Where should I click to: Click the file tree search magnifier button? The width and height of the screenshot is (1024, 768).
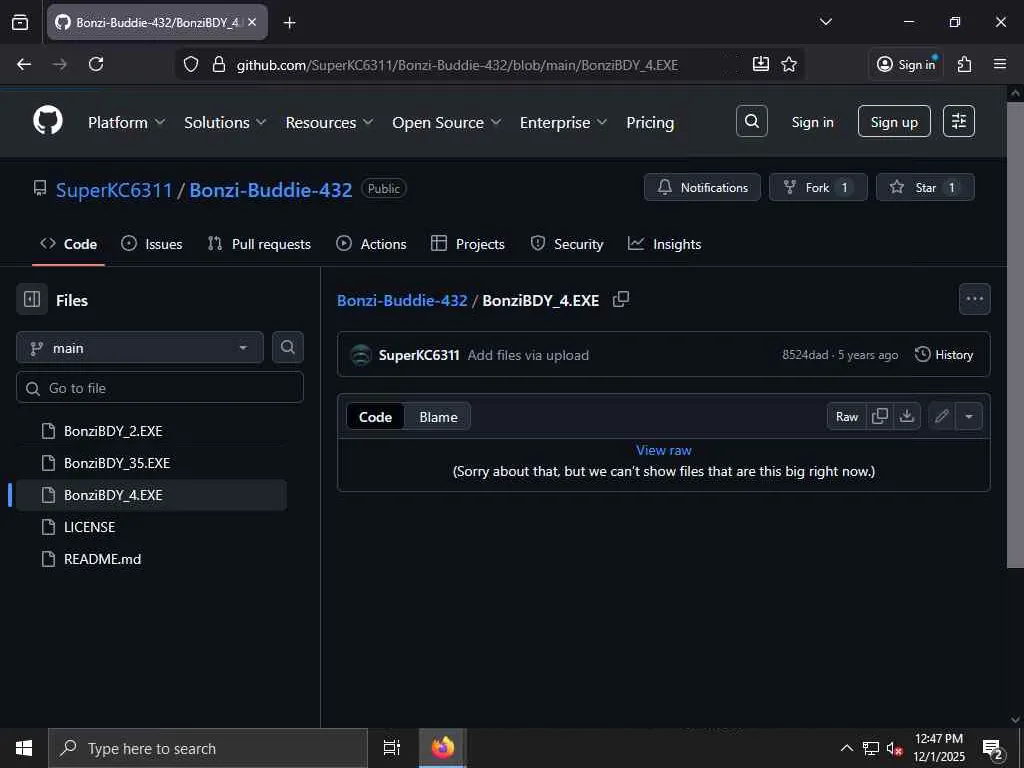(287, 347)
